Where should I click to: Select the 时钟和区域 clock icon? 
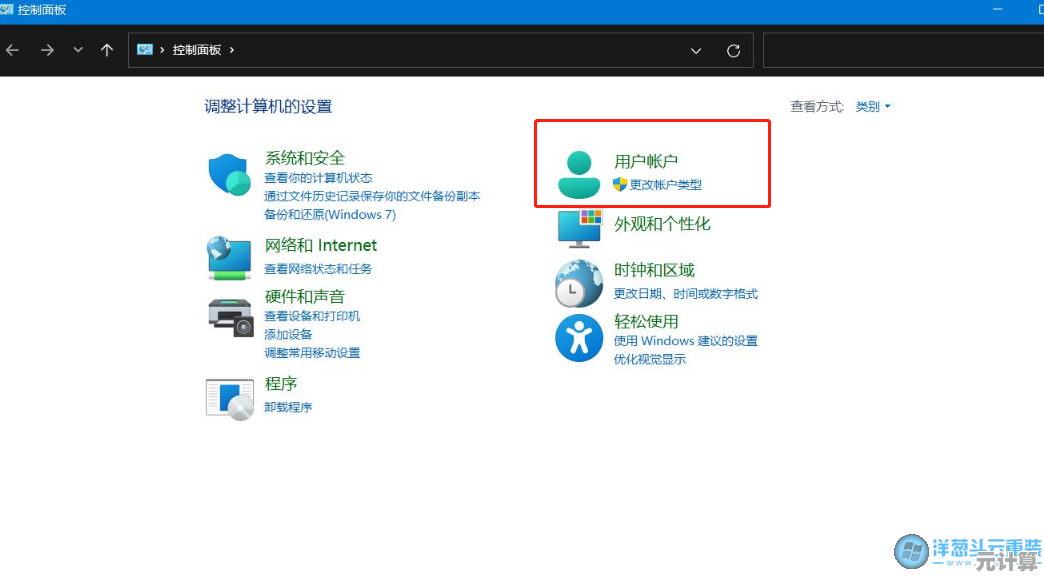click(578, 283)
